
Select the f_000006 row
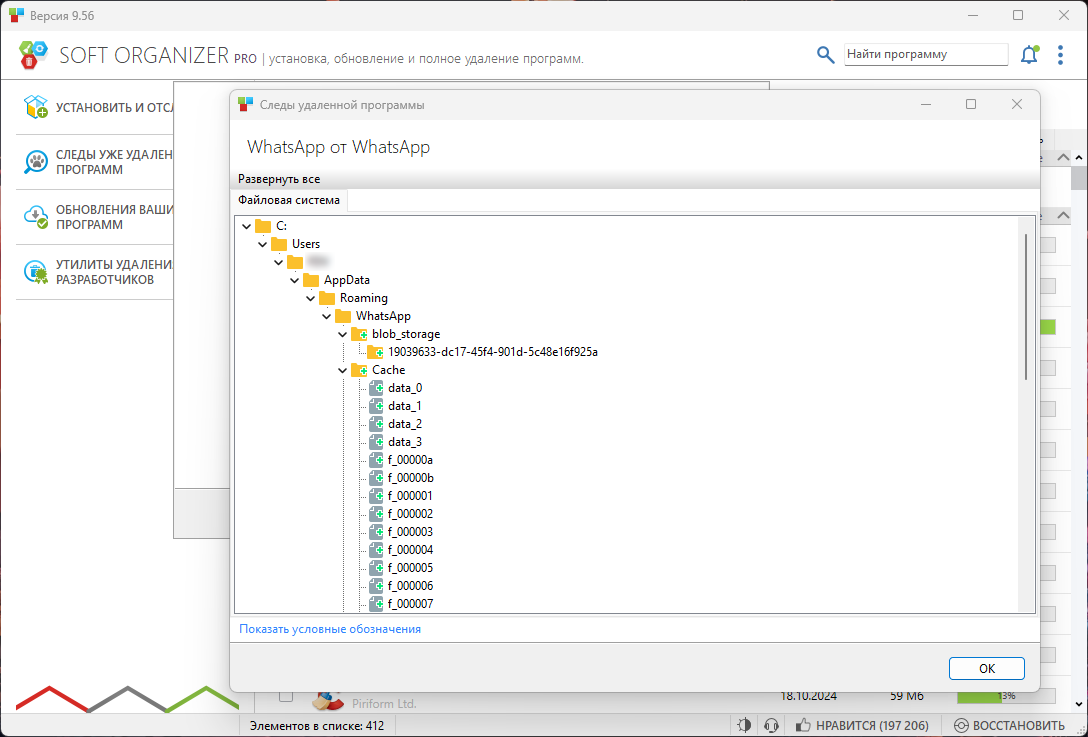click(410, 586)
